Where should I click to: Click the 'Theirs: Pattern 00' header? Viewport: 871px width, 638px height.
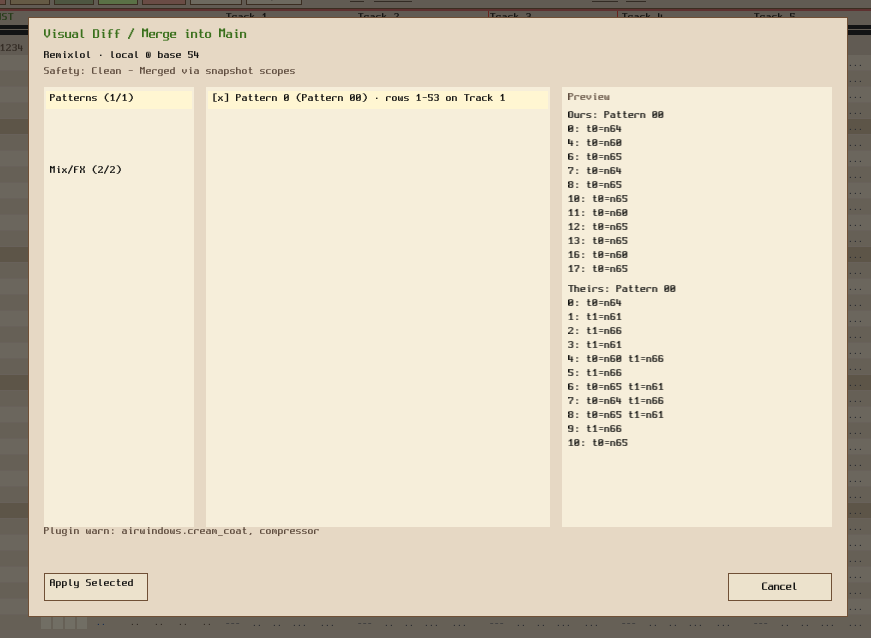(x=622, y=289)
